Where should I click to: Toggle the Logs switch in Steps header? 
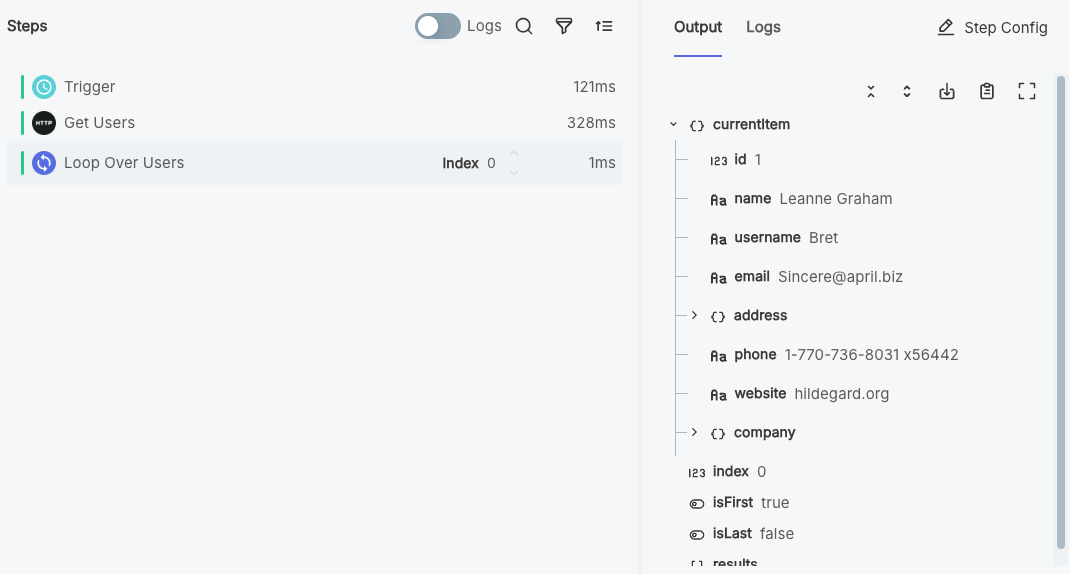coord(438,26)
